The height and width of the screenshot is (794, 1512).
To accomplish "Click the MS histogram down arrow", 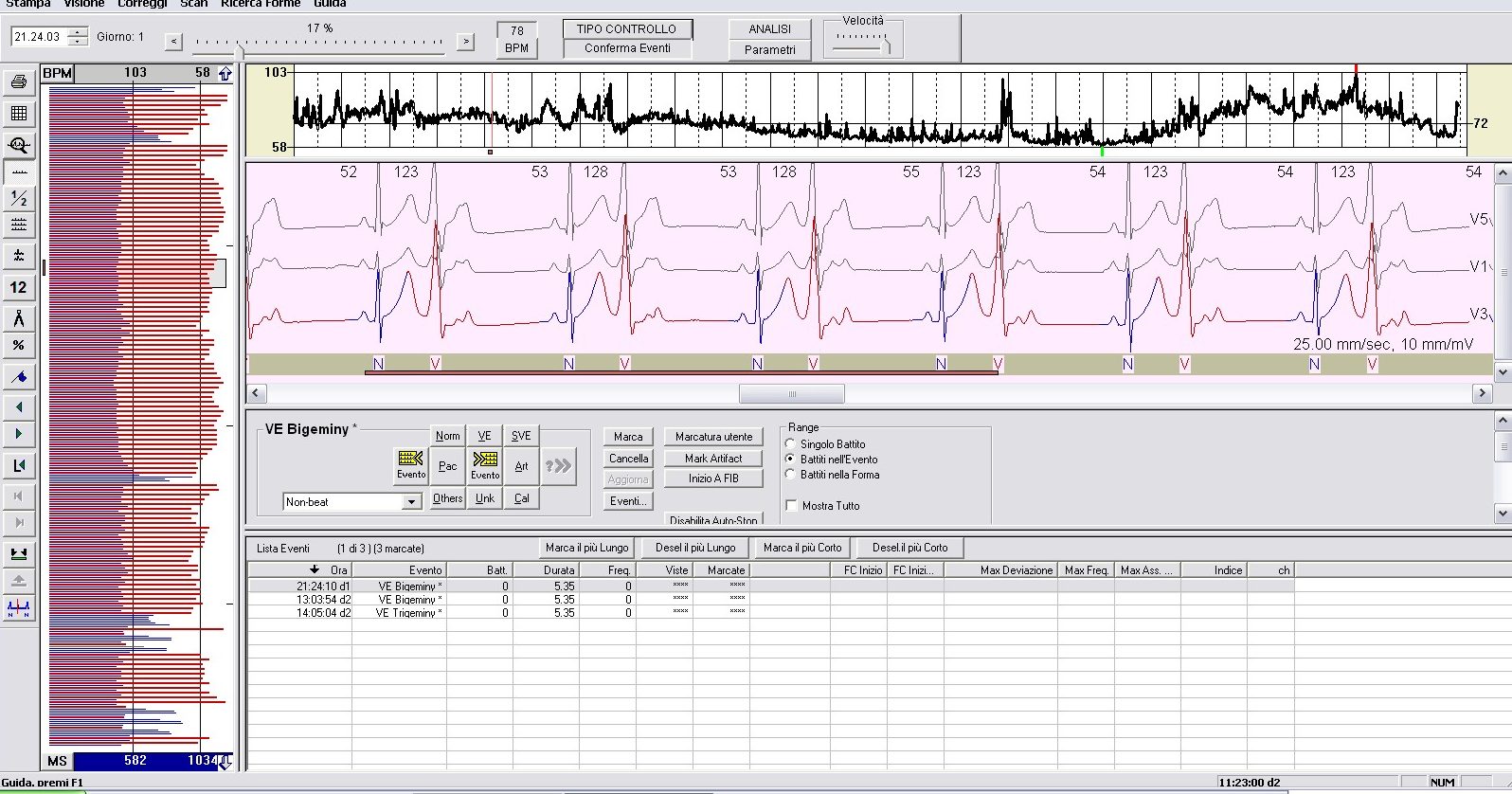I will point(225,761).
